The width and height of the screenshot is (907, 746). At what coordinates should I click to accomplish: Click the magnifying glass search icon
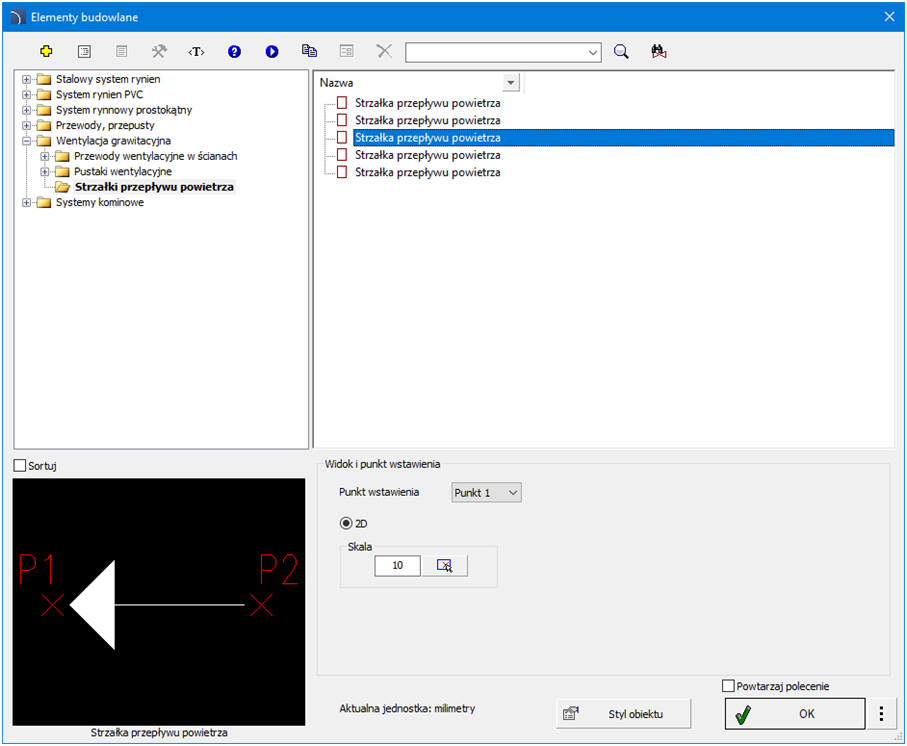[x=621, y=51]
